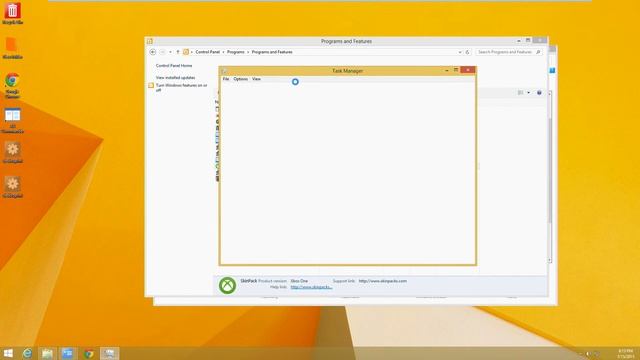Click the taskbar clock and date
Image resolution: width=640 pixels, height=360 pixels.
[625, 353]
